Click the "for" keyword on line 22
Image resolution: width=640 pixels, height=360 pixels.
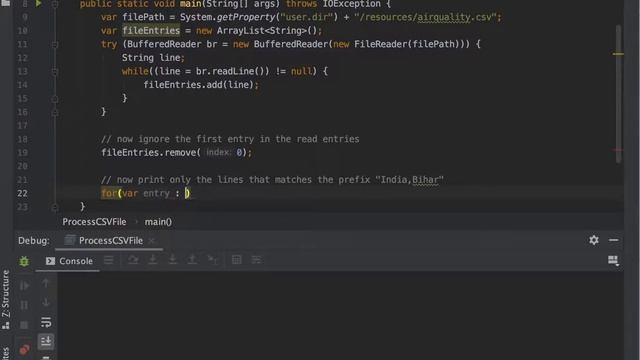[x=109, y=193]
